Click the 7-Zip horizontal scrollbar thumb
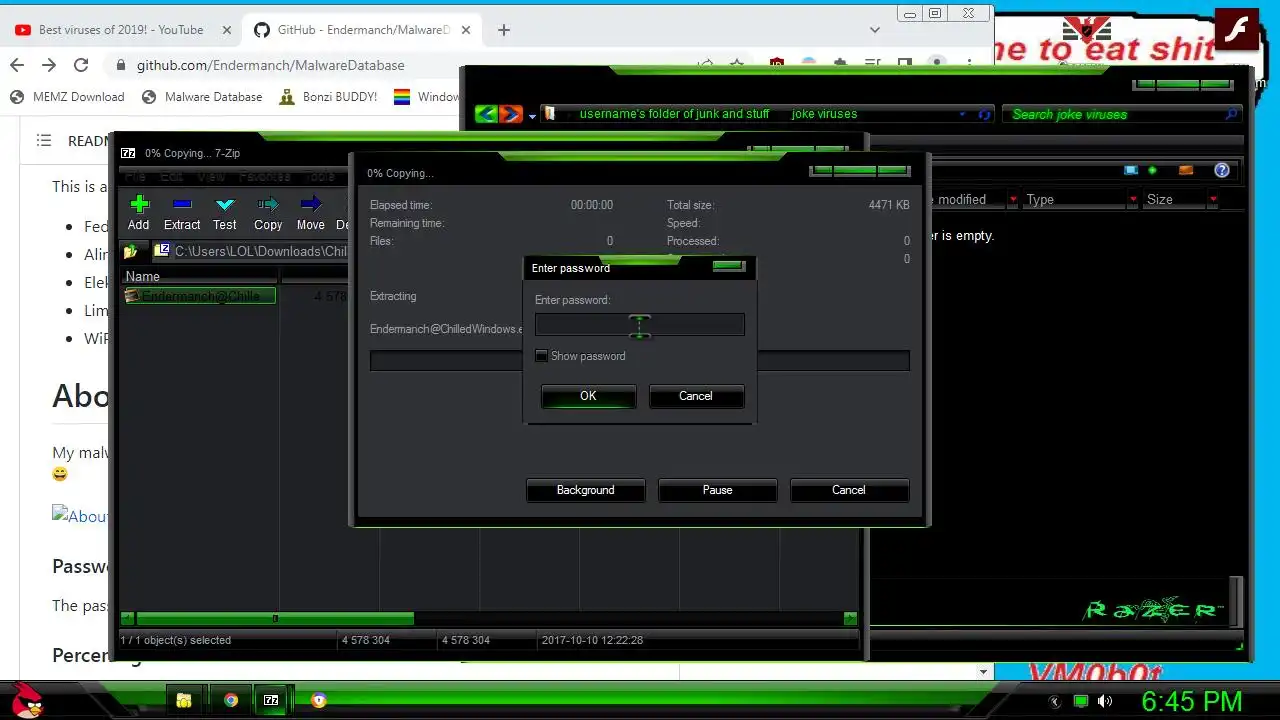Viewport: 1280px width, 720px height. 275,619
